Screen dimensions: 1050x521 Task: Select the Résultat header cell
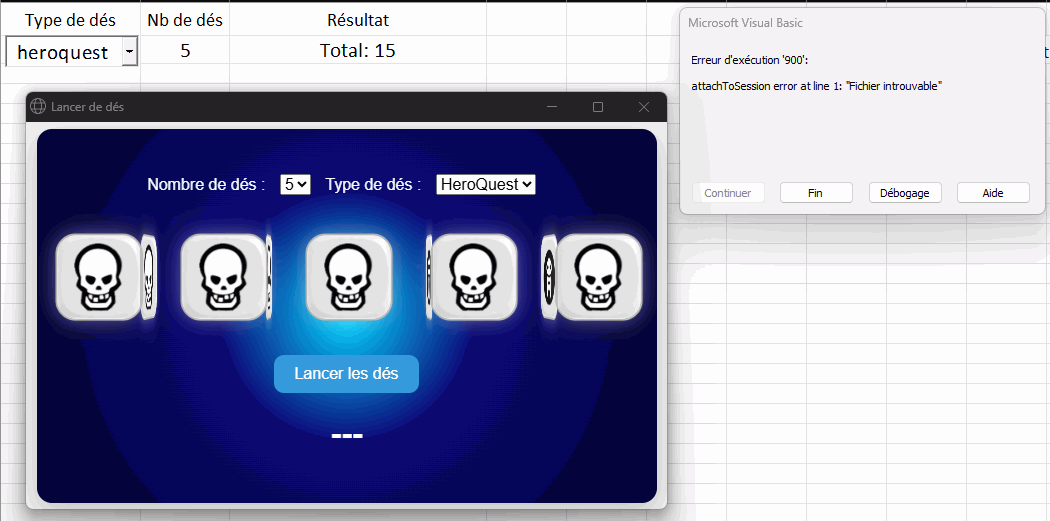[x=358, y=20]
